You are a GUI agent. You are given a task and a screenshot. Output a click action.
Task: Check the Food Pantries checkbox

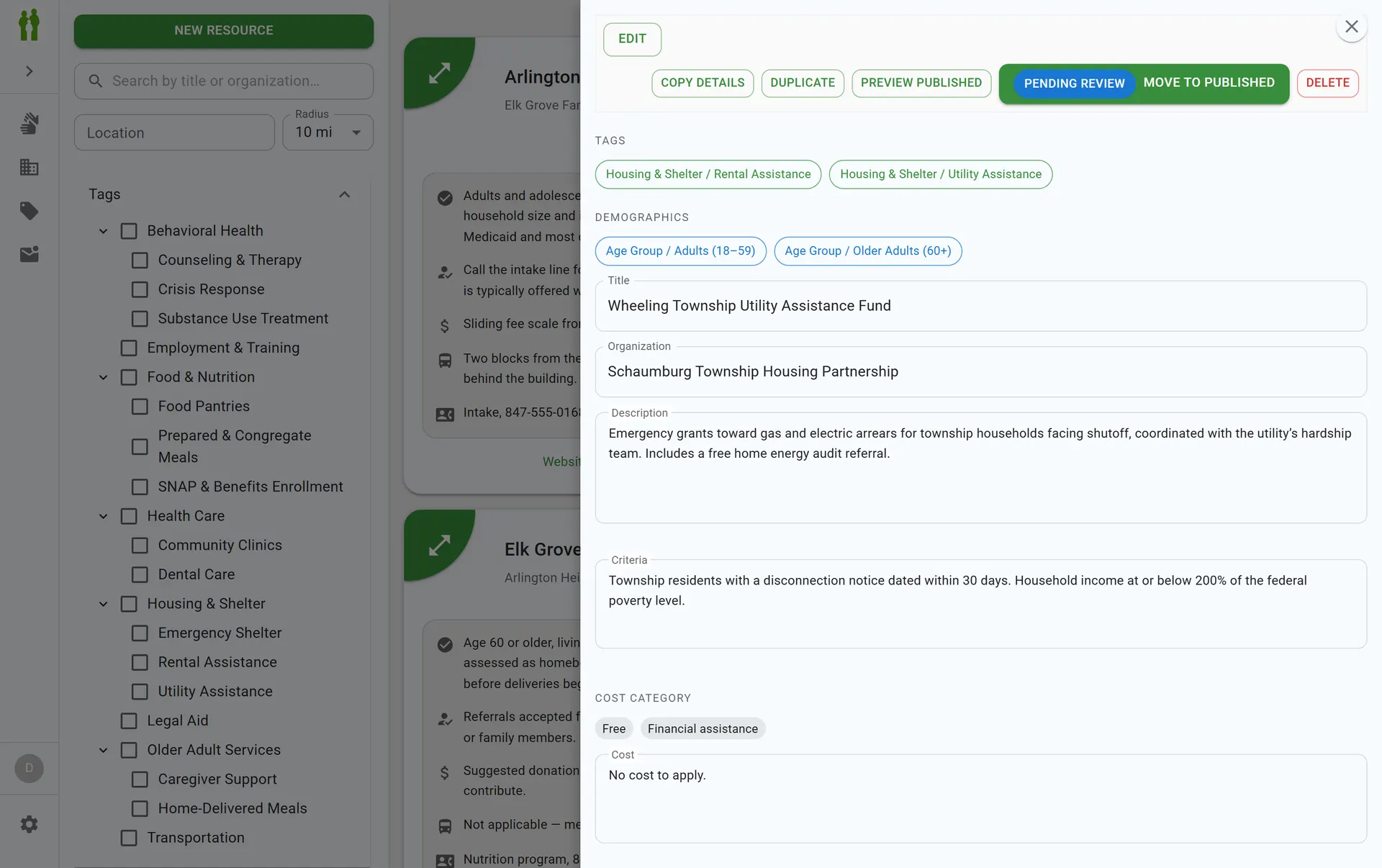(x=140, y=407)
